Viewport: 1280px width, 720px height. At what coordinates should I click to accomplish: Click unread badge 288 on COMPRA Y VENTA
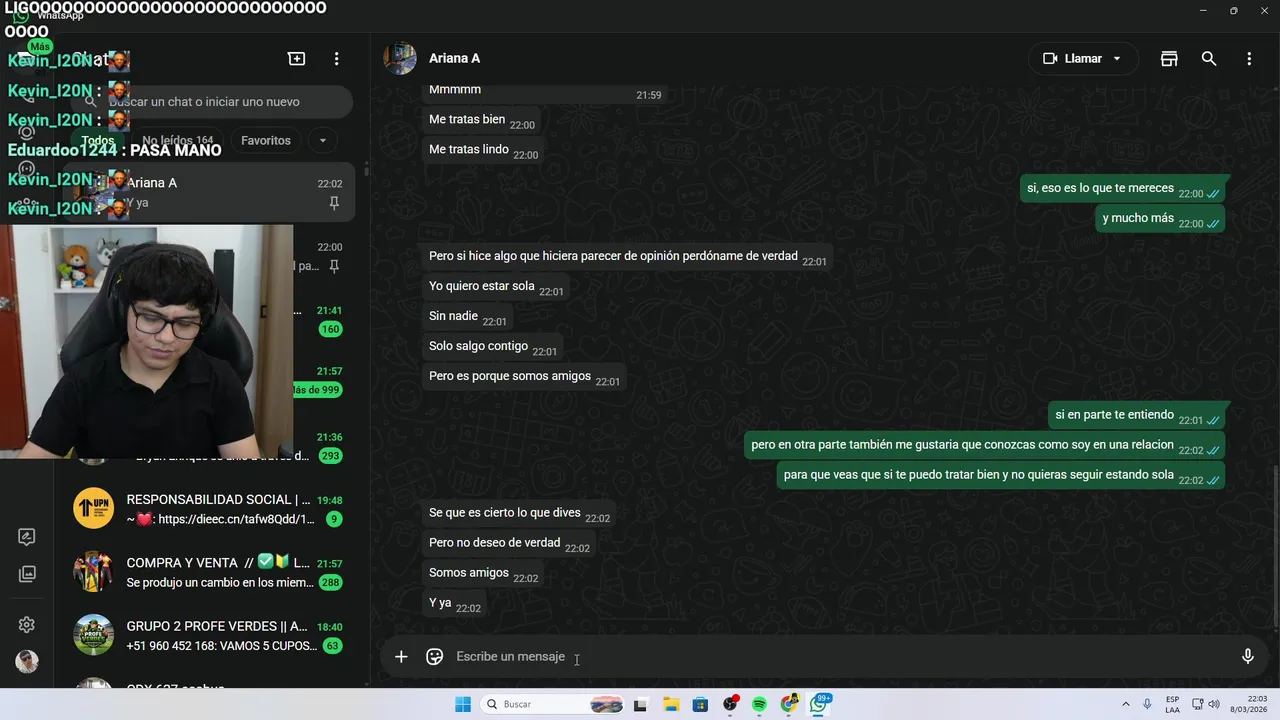coord(330,583)
